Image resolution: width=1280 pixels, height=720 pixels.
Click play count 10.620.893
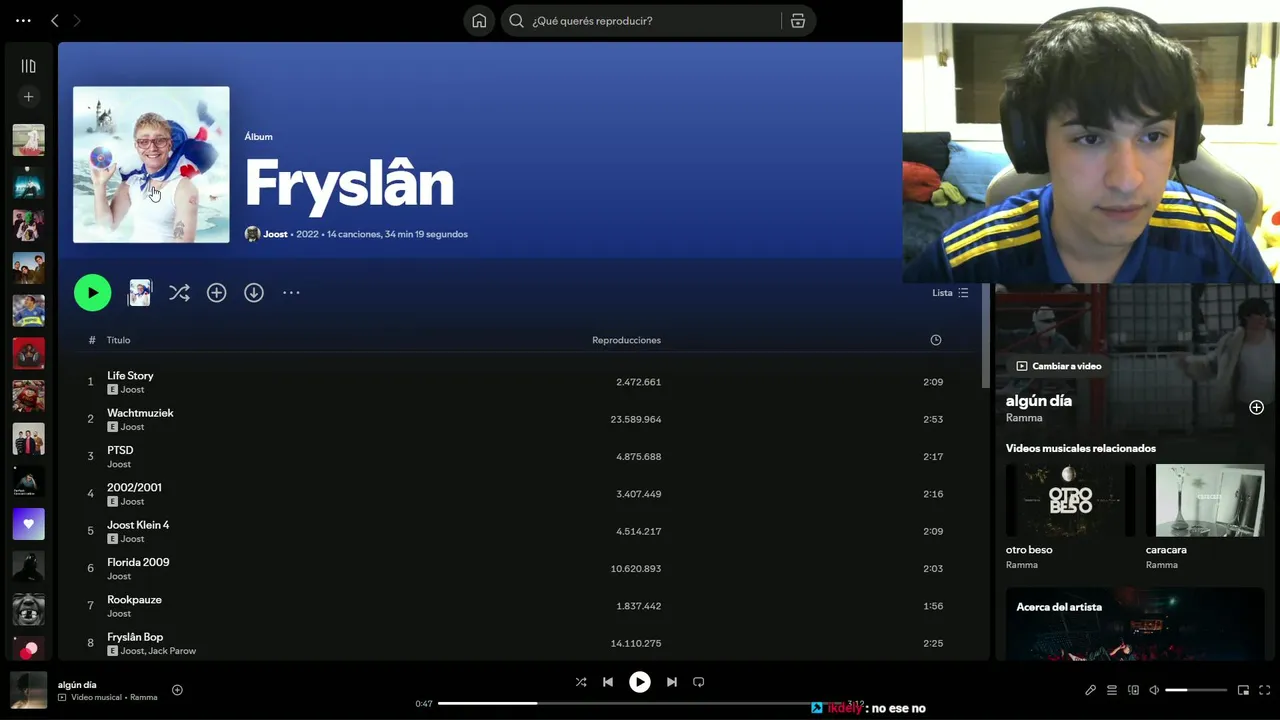(x=636, y=568)
